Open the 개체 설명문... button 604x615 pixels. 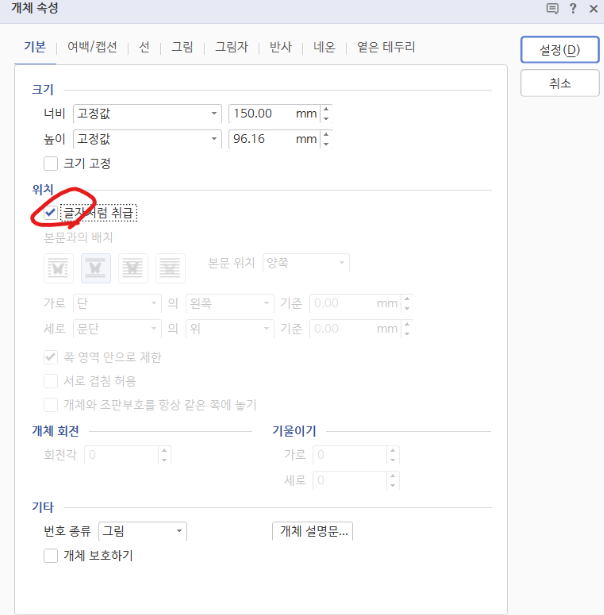coord(313,531)
